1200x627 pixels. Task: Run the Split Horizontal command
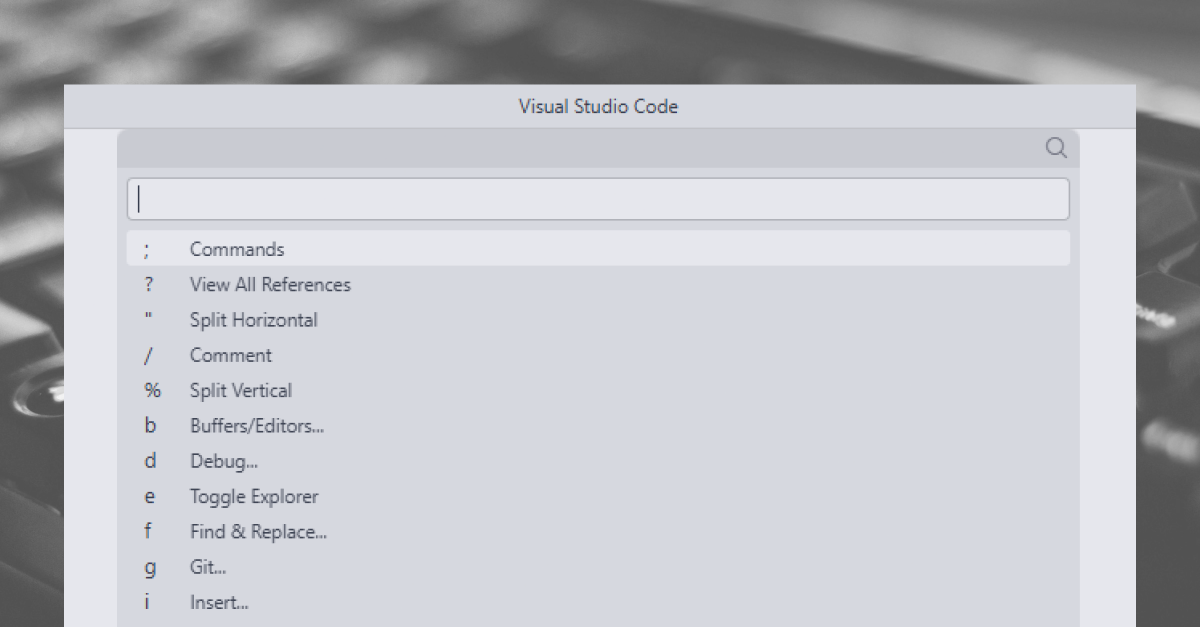coord(254,320)
